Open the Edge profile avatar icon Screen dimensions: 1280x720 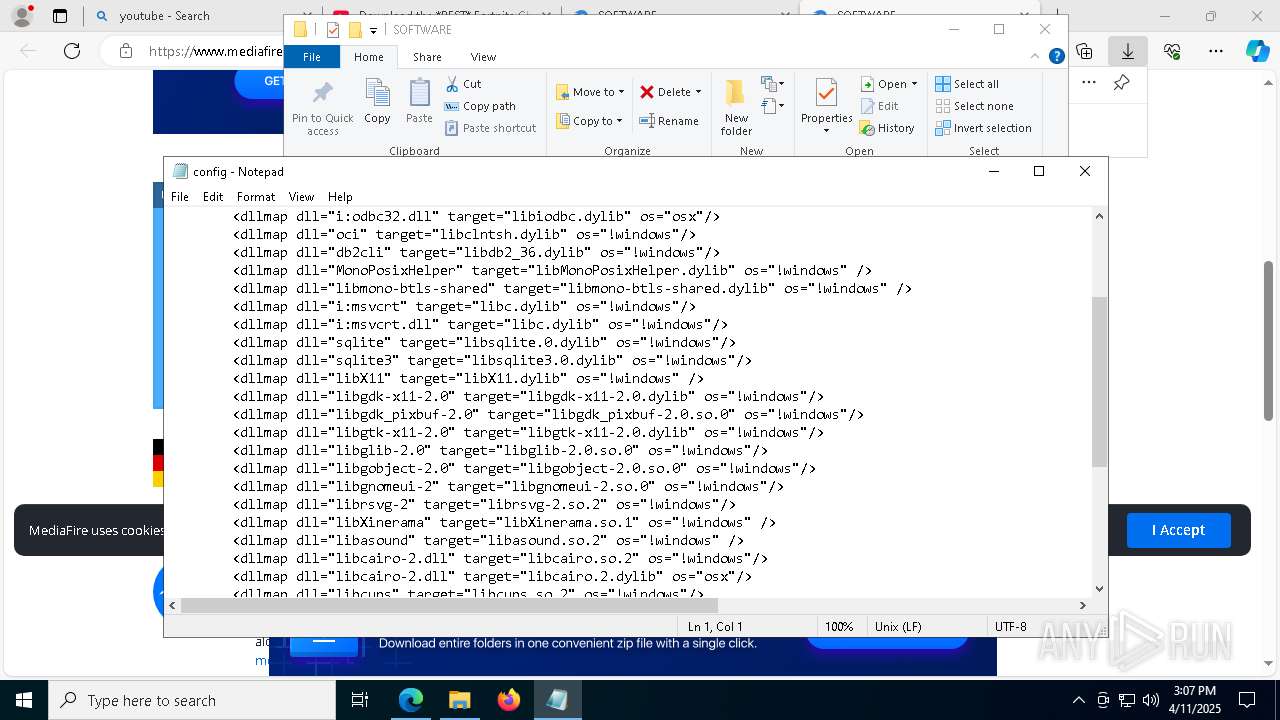pos(21,16)
